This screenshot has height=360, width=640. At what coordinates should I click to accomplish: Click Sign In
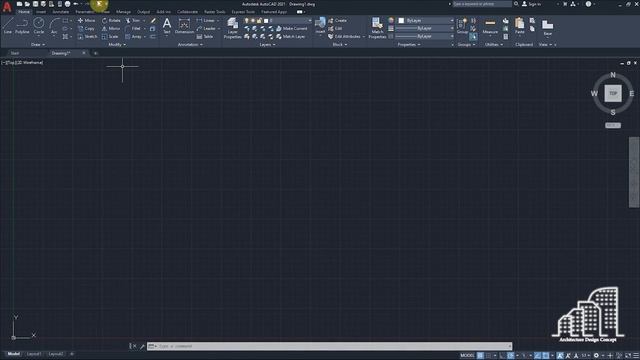tap(531, 4)
